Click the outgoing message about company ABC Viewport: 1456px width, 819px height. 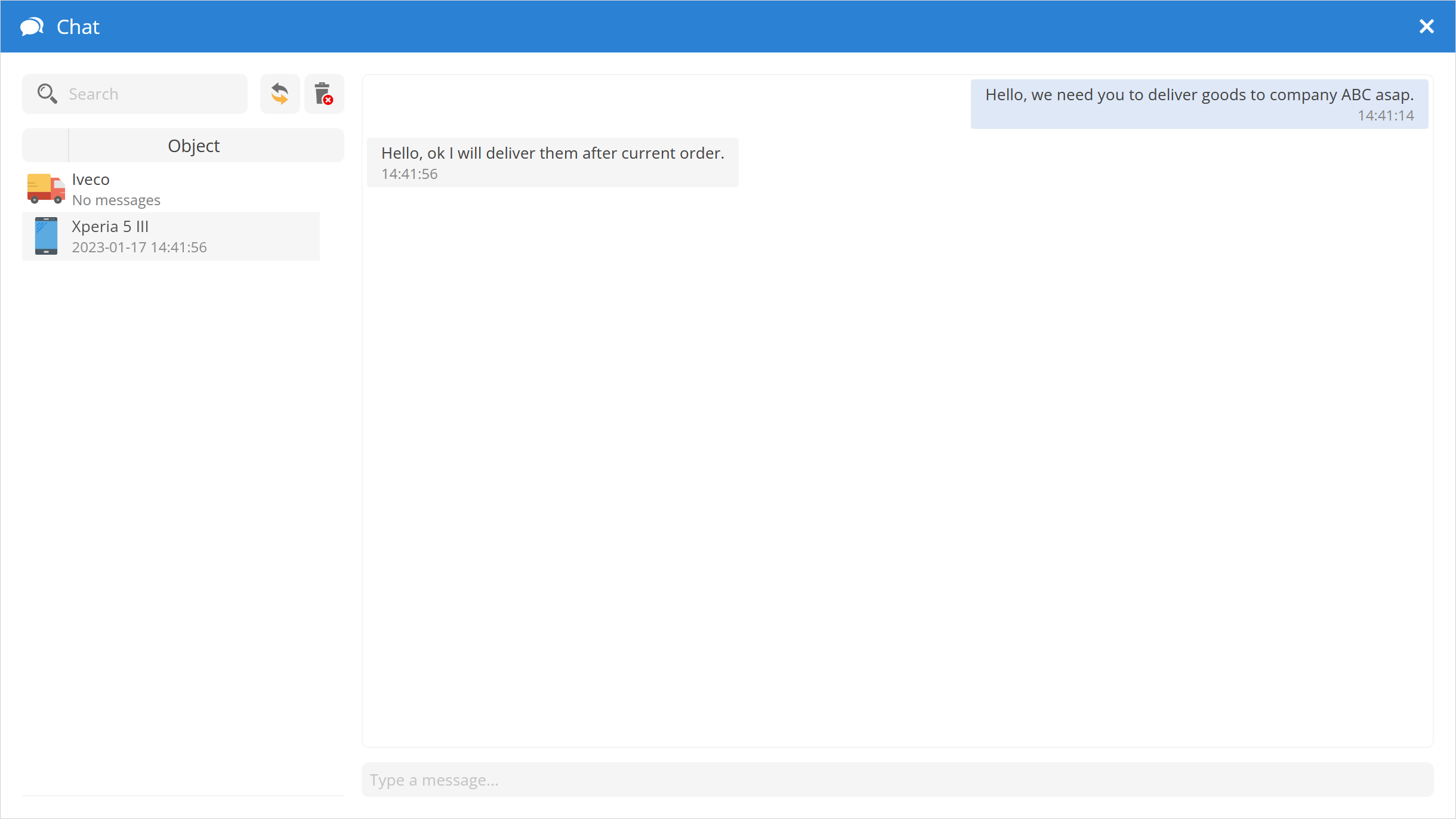[1199, 95]
